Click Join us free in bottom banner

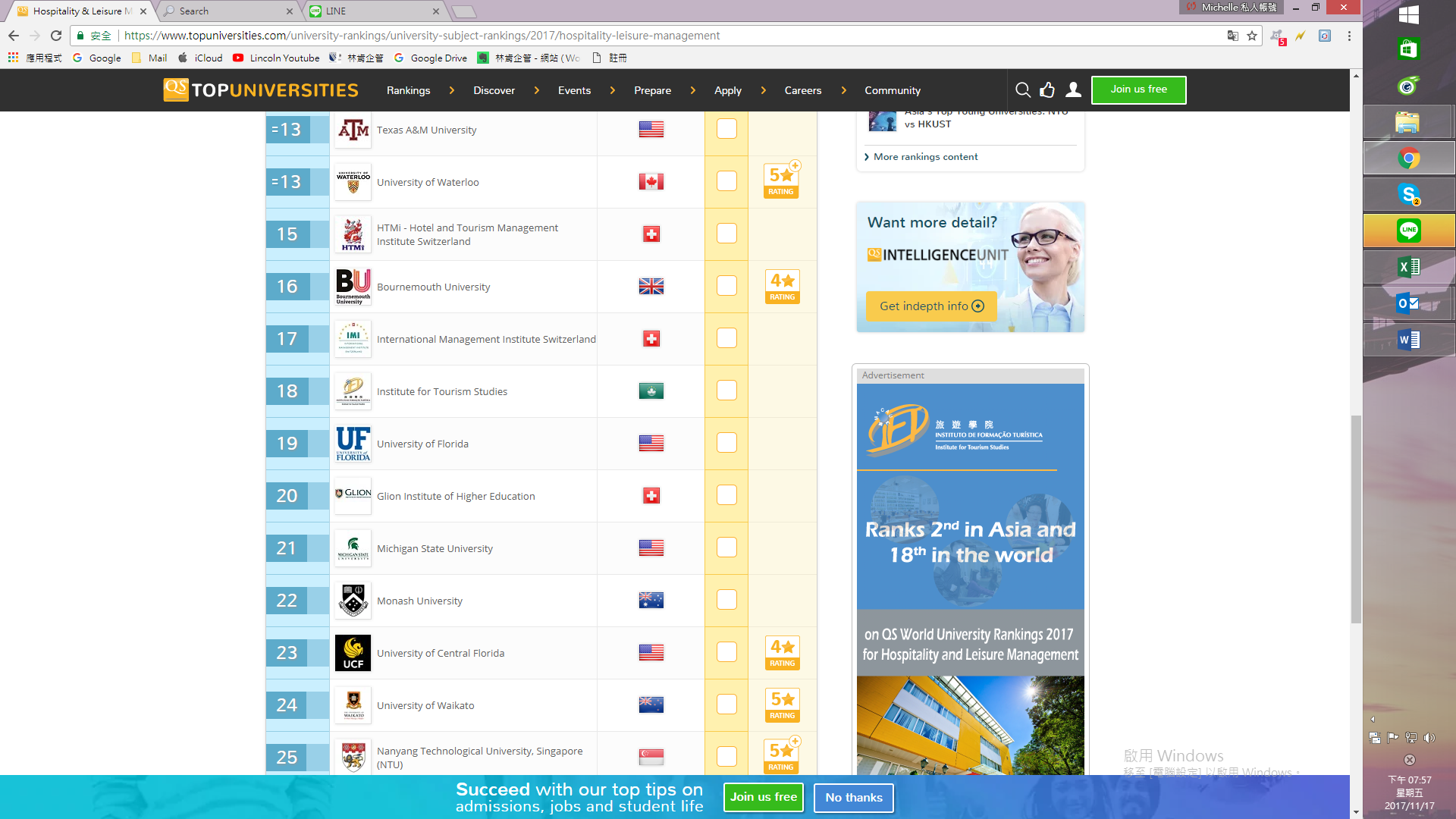(x=764, y=797)
